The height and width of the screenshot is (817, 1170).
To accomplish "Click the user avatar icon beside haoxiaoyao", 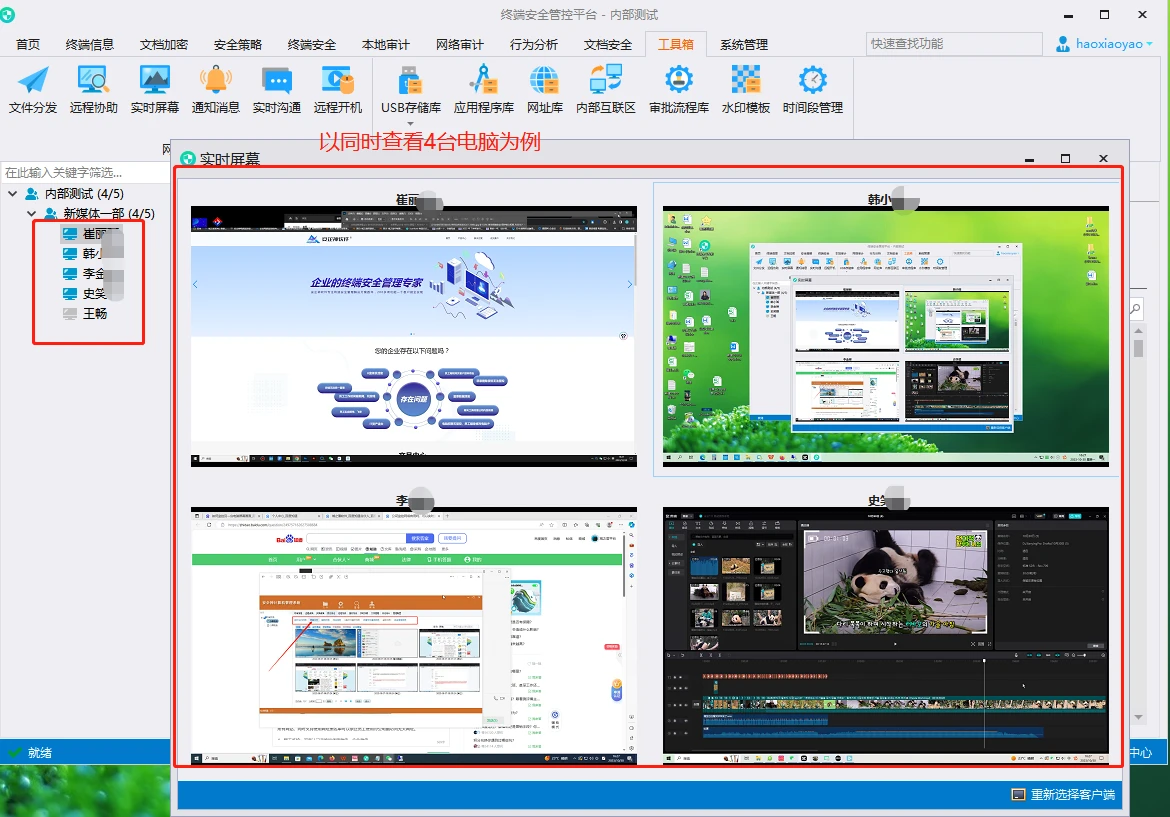I will tap(1063, 44).
